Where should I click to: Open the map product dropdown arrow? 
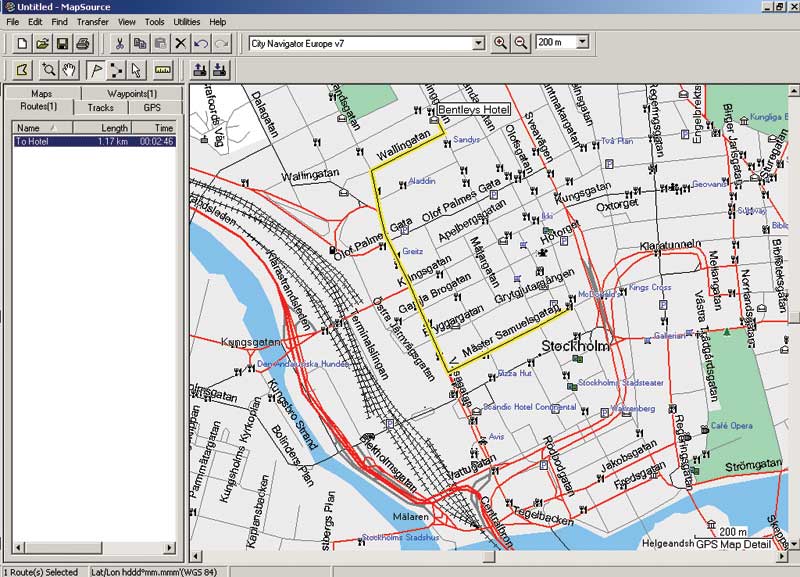pos(478,43)
